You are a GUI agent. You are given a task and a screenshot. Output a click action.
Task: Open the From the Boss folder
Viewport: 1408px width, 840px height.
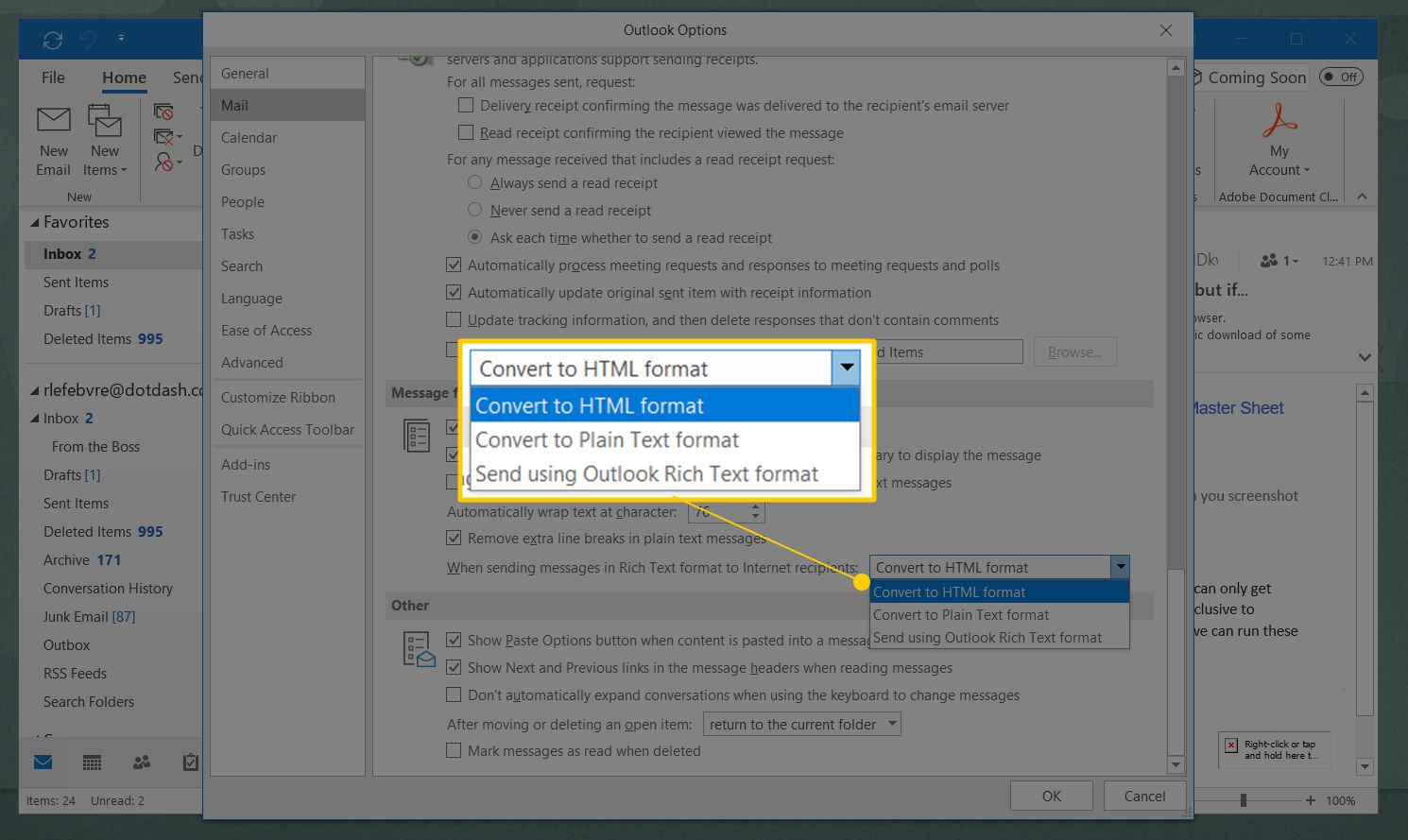pos(95,446)
